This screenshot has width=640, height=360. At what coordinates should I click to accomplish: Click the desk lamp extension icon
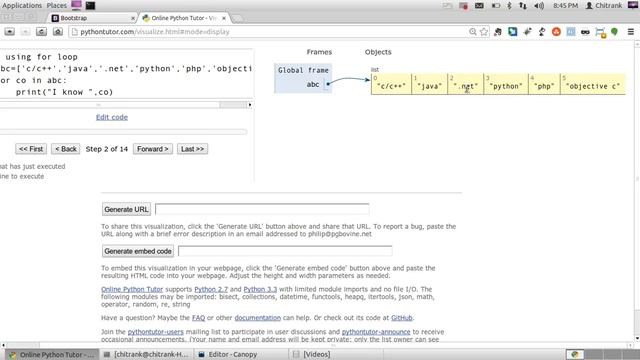[542, 31]
